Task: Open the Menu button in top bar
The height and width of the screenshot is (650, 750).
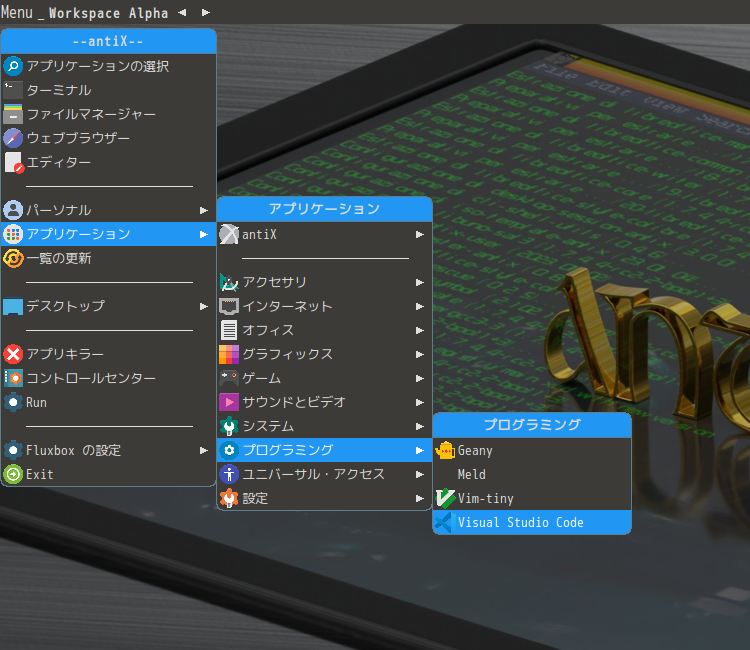Action: (x=17, y=12)
